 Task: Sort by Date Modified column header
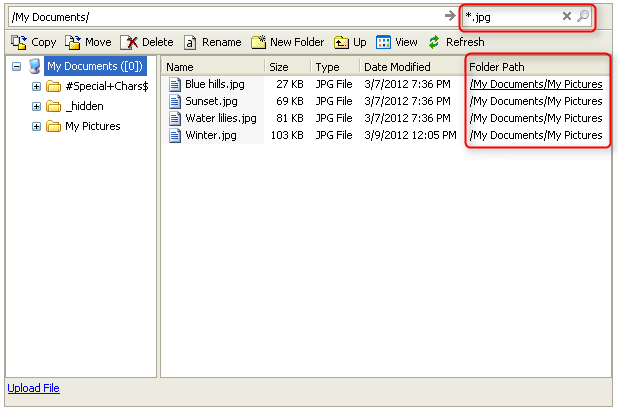click(x=412, y=67)
